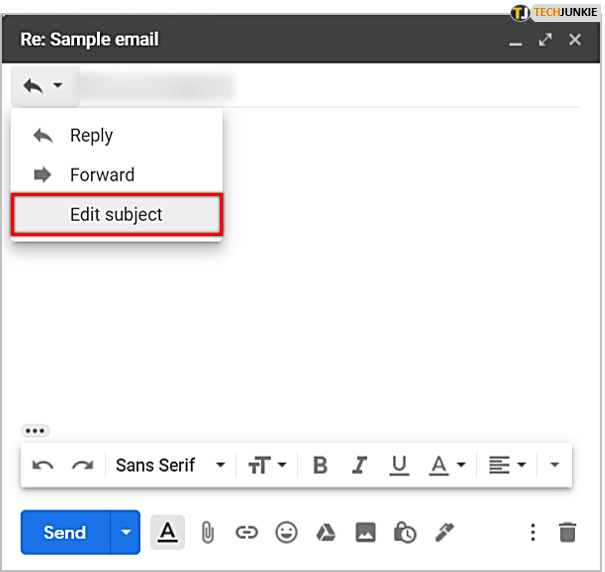Viewport: 605px width, 572px height.
Task: Toggle underline text formatting
Action: (x=399, y=465)
